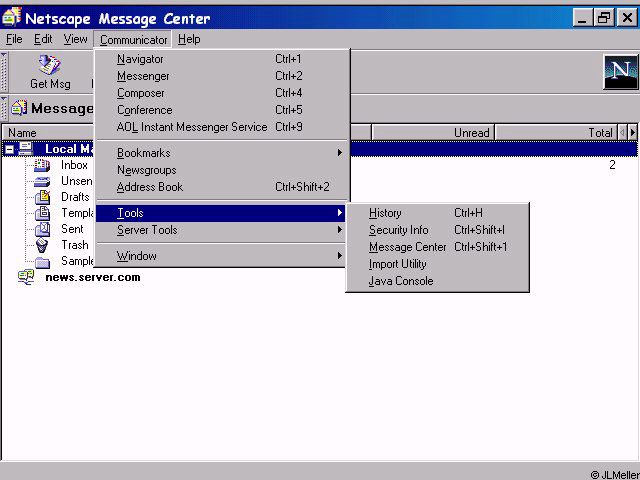This screenshot has height=480, width=640.
Task: Select the Composer menu item
Action: [x=221, y=93]
